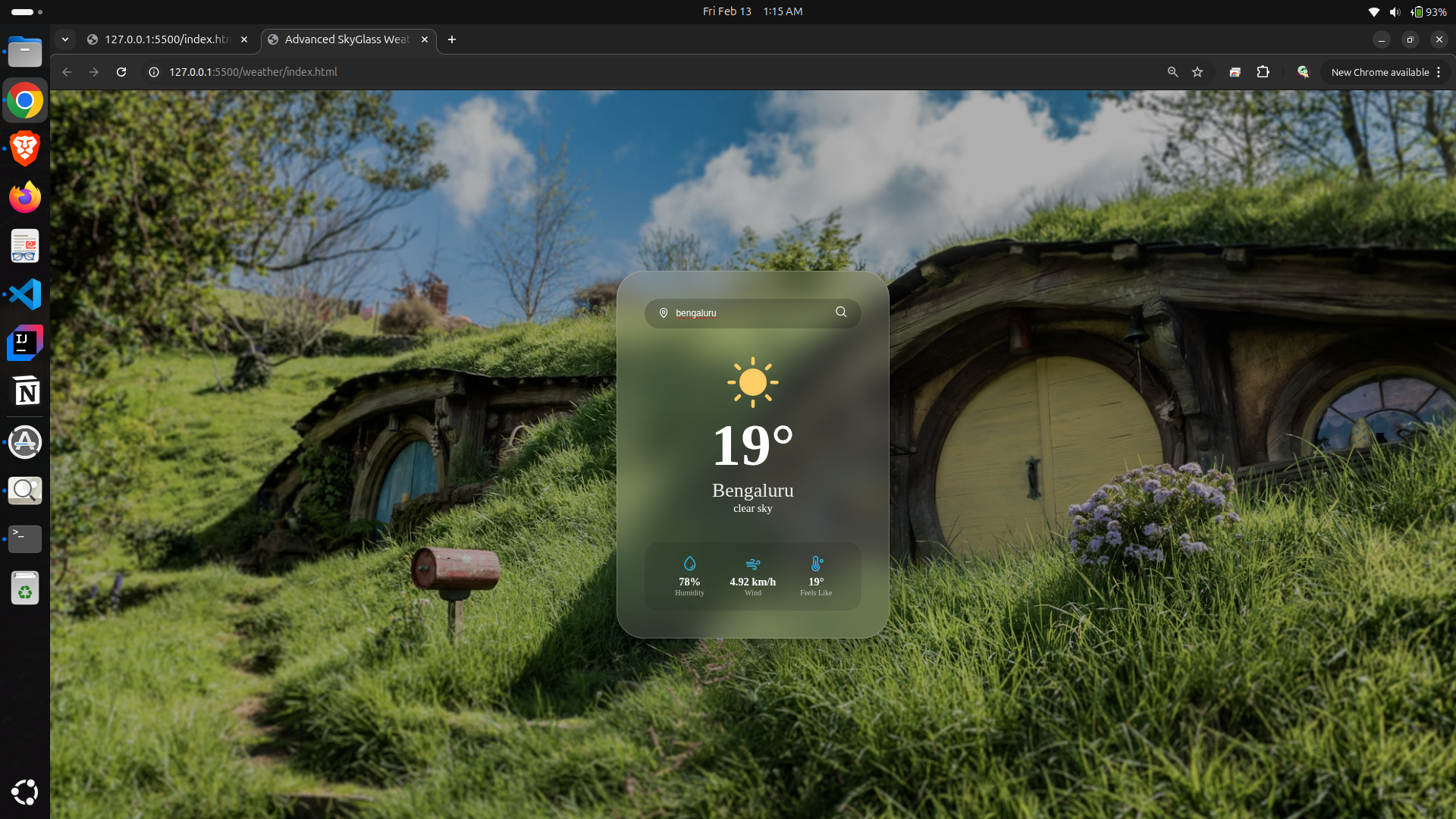Viewport: 1456px width, 819px height.
Task: Click the Humidity droplet icon on the weather card
Action: coord(689,563)
